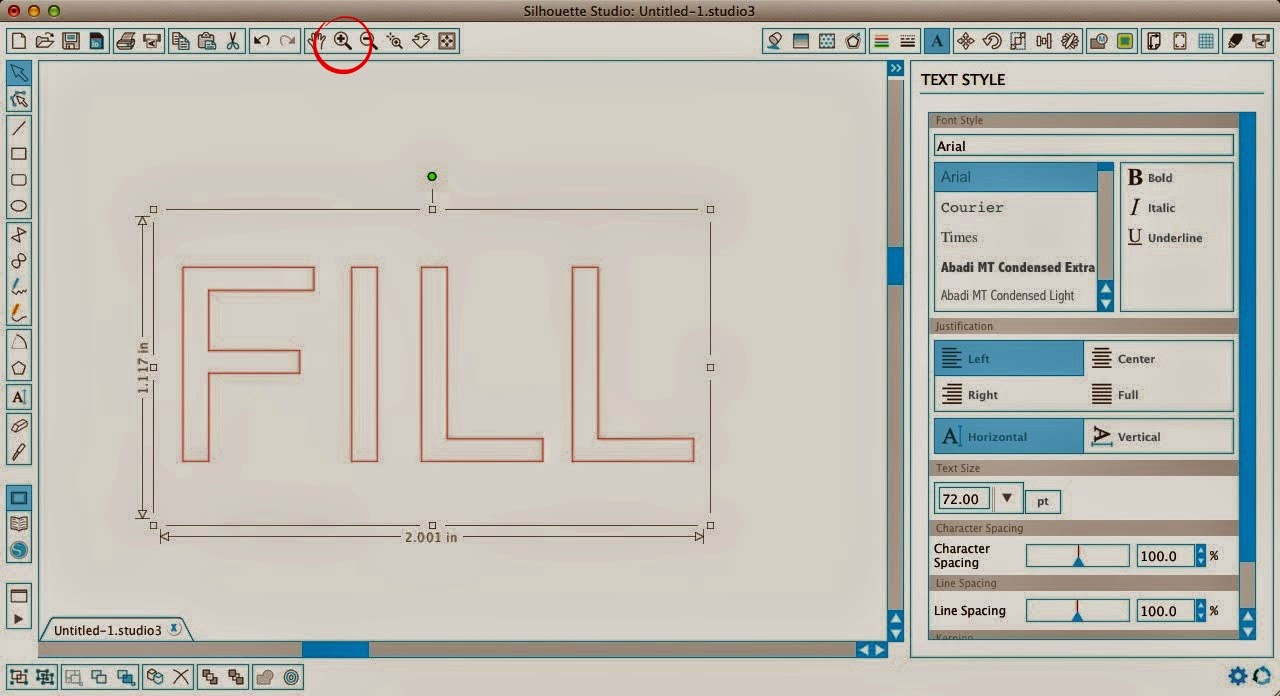Select the Text tool in the left toolbar
This screenshot has width=1280, height=696.
point(20,397)
